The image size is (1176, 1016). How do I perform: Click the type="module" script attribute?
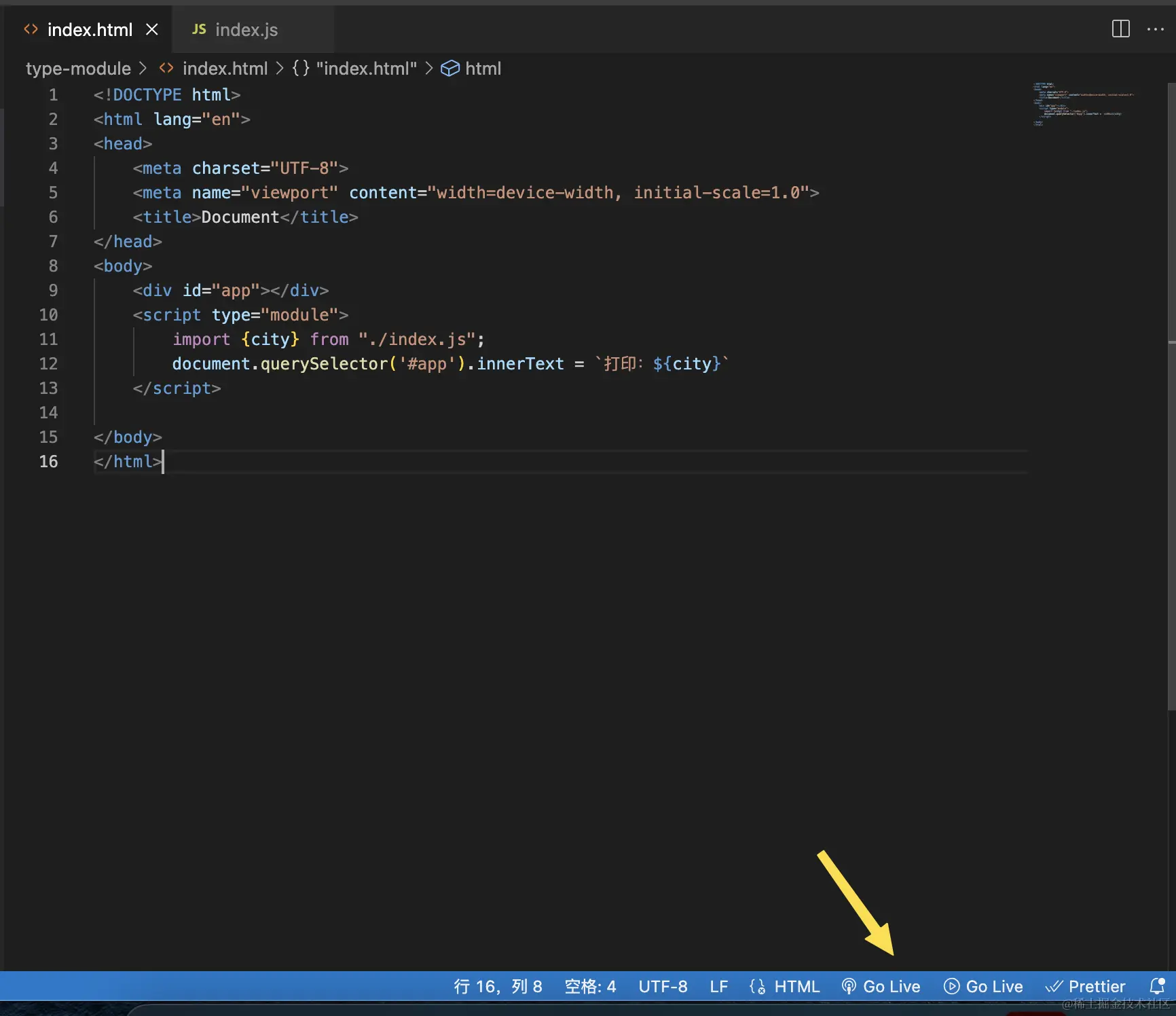coord(275,314)
